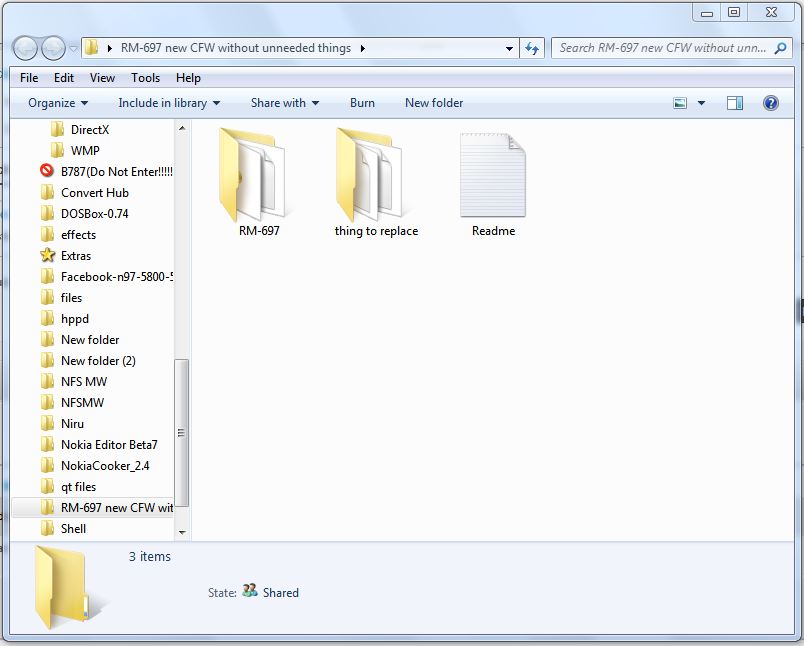Select the Extras star icon

(x=47, y=255)
